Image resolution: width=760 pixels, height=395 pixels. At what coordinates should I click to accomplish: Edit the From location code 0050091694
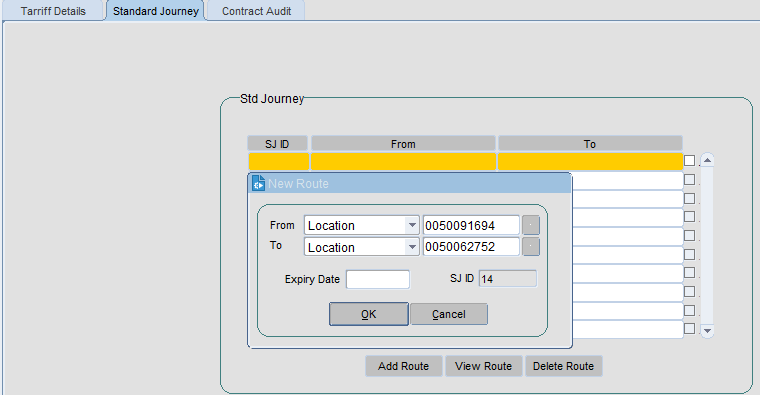point(471,225)
